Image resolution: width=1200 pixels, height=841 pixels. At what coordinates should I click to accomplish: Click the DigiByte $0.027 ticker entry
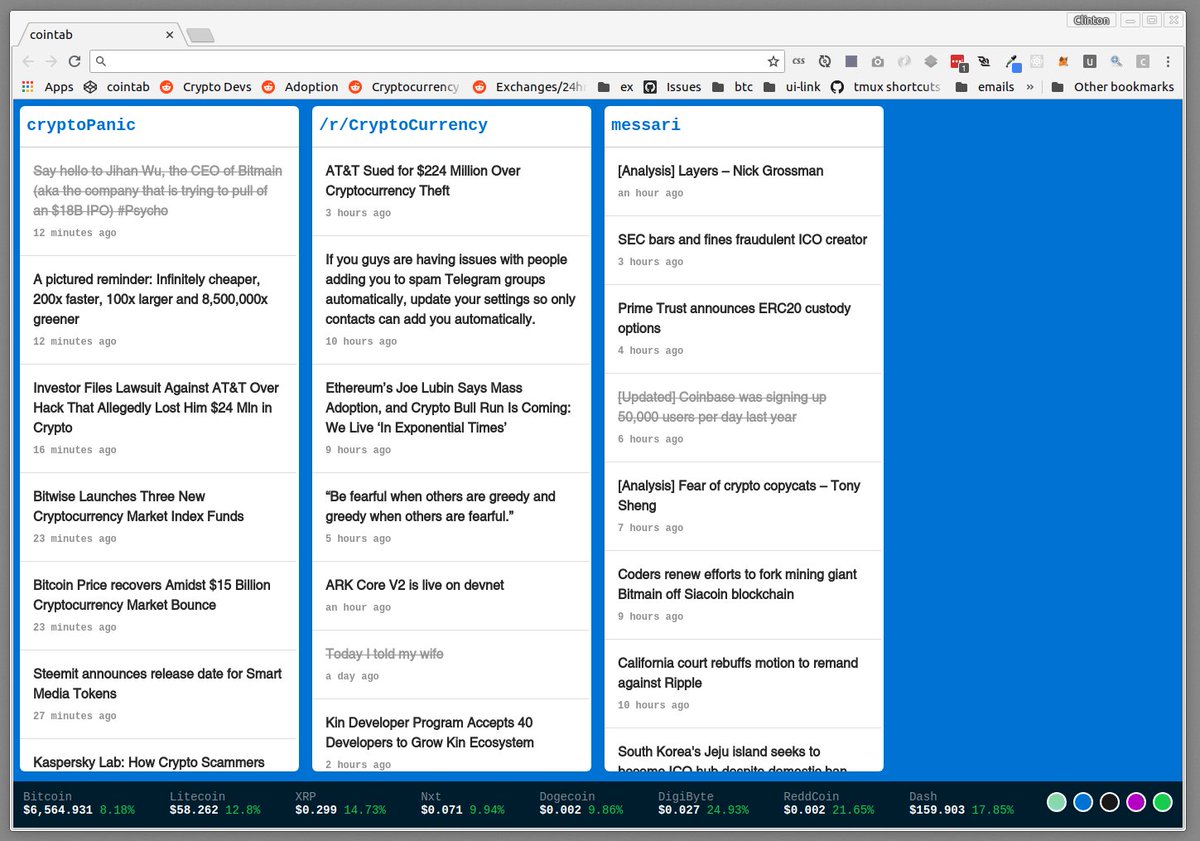703,803
